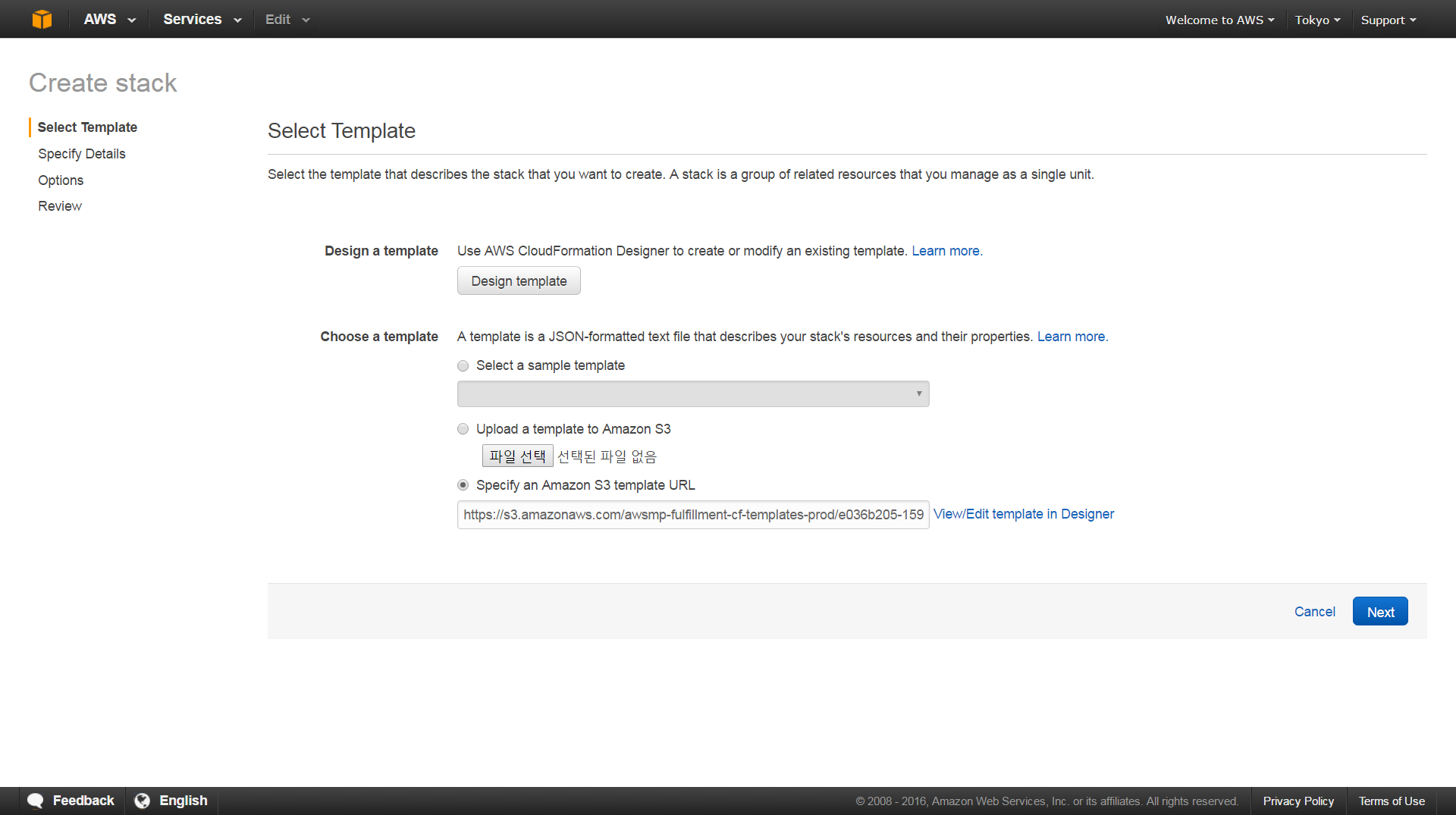
Task: Open the sample template dropdown list
Action: point(693,393)
